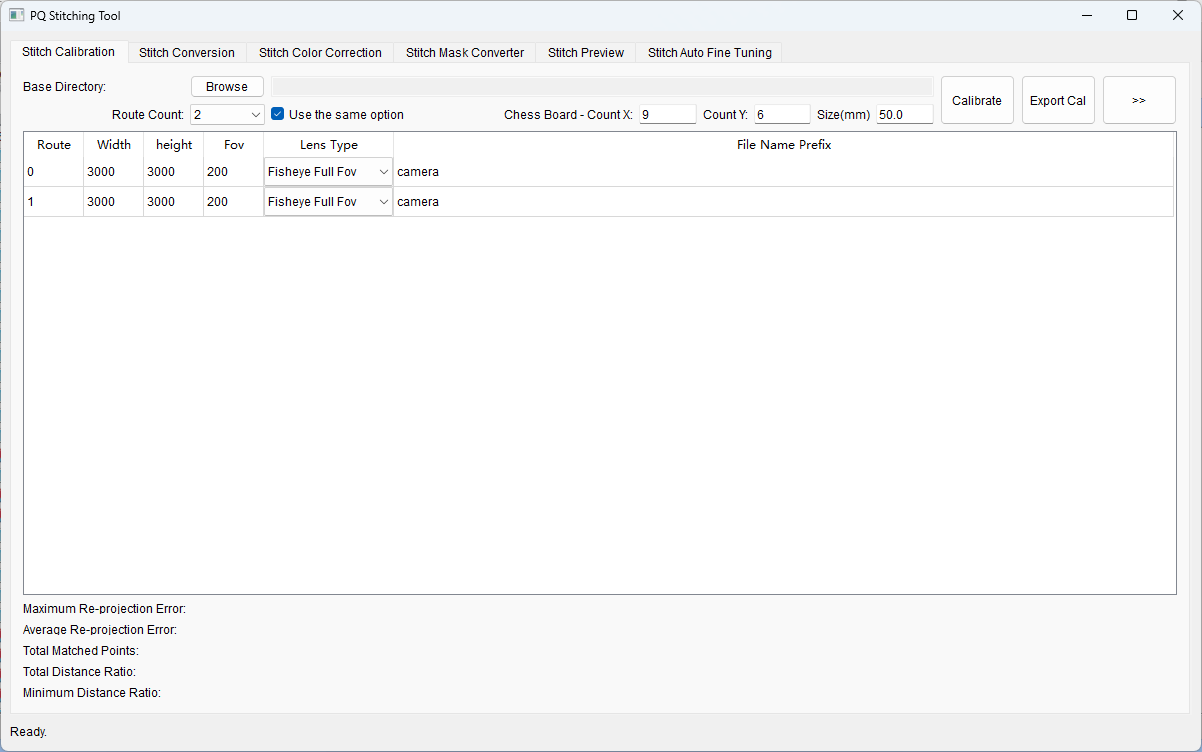This screenshot has width=1202, height=752.
Task: Click the >> expand button
Action: (1138, 100)
